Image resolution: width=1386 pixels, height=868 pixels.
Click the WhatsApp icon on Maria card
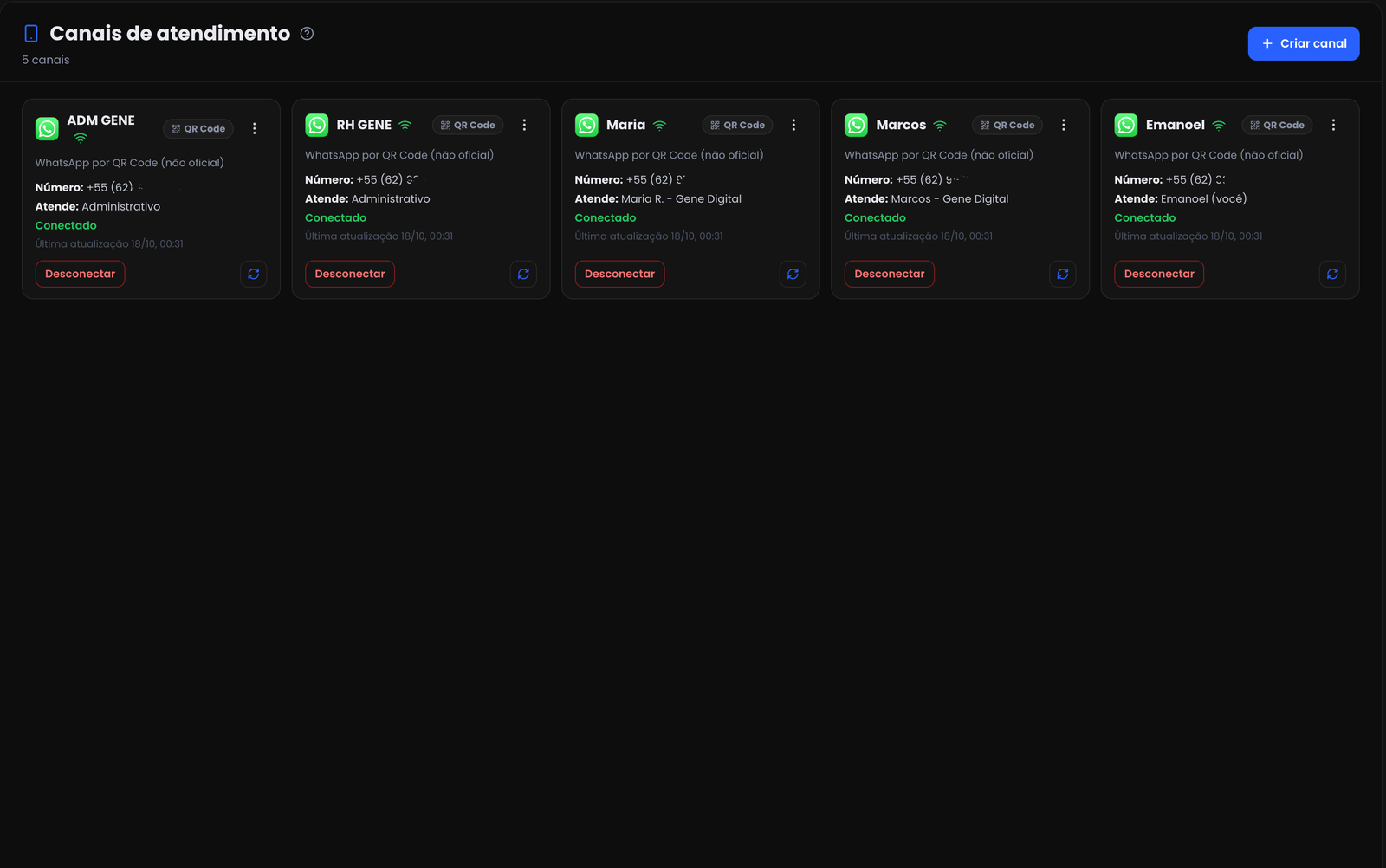586,125
